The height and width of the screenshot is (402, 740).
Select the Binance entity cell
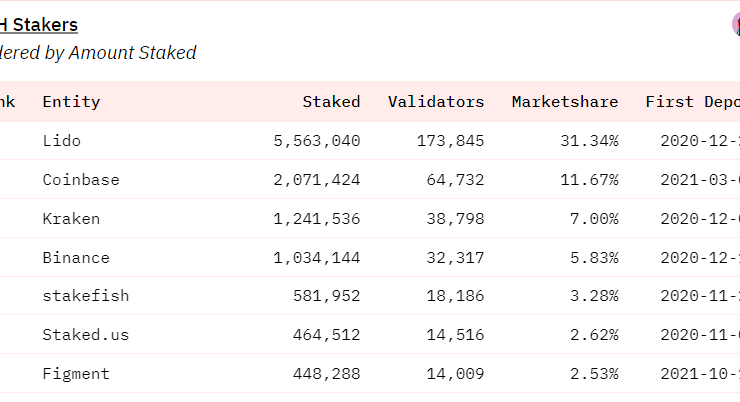pos(76,258)
